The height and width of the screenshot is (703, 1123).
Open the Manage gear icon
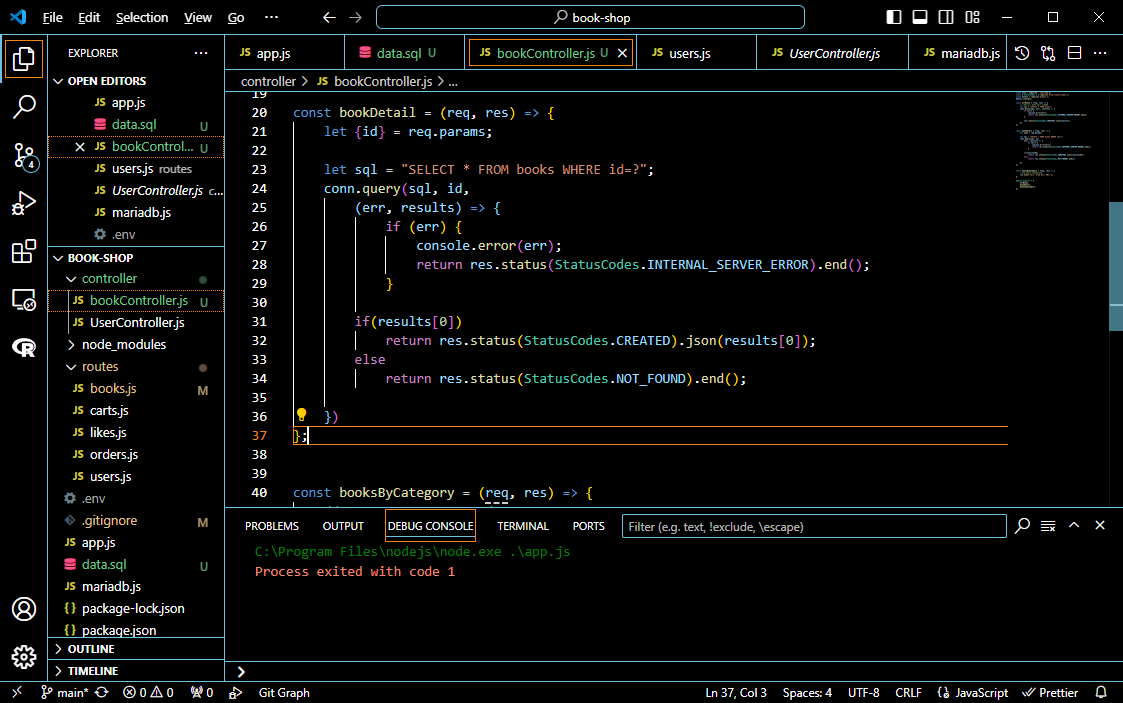coord(24,656)
